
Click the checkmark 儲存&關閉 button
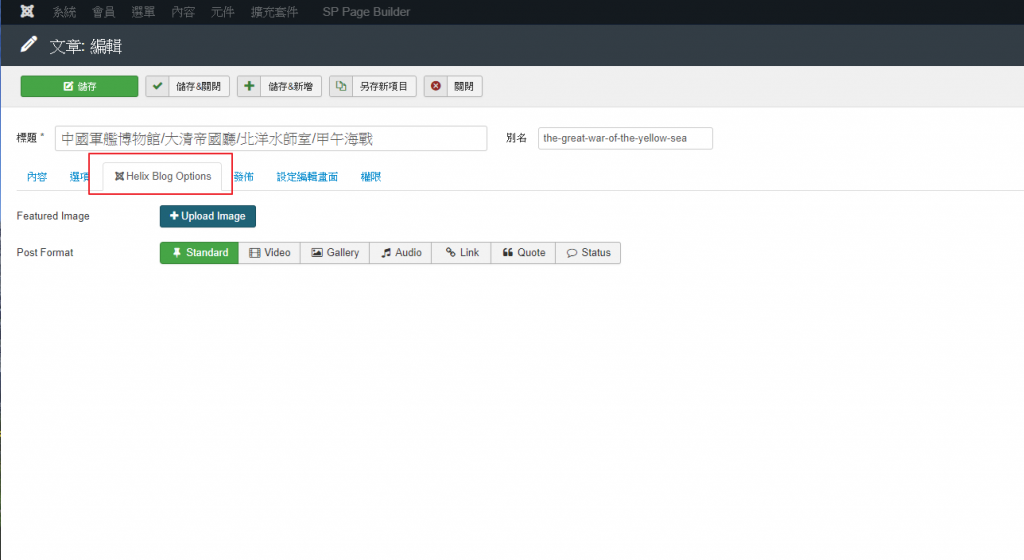[188, 87]
